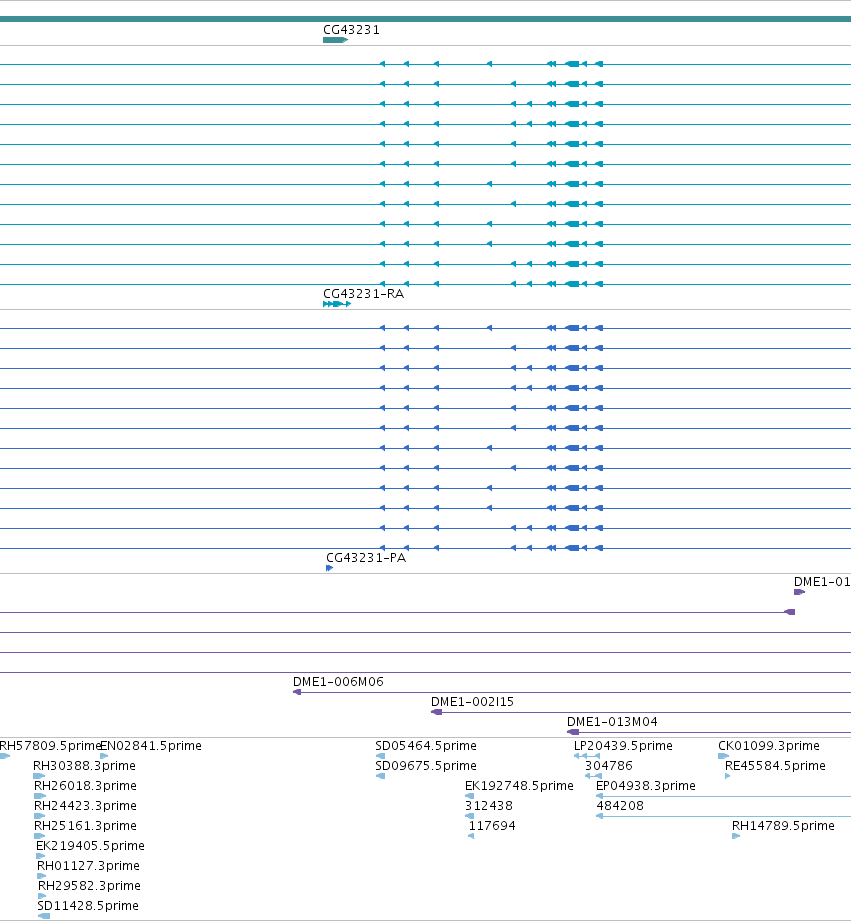Select the 117694 arrow glyph
This screenshot has height=921, width=851.
tap(471, 836)
